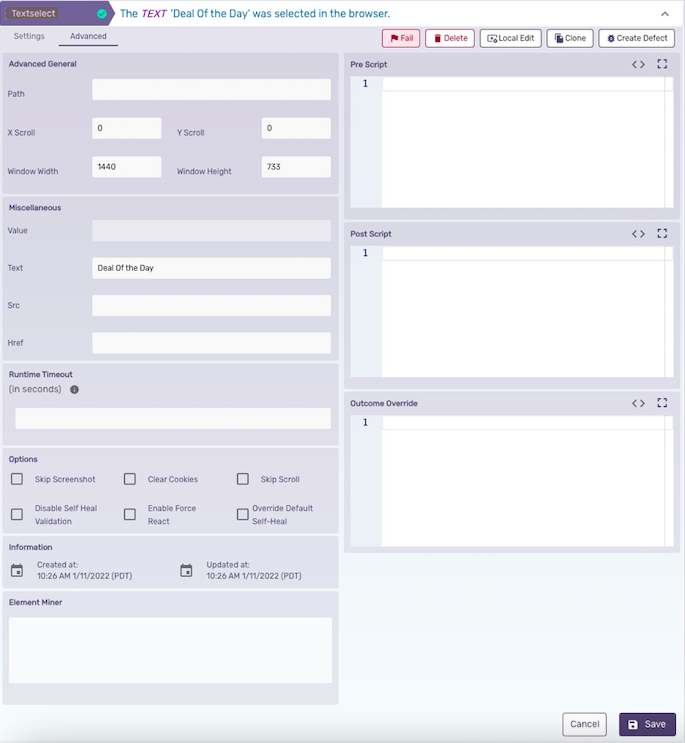Viewport: 685px width, 743px height.
Task: Click the 'Information' section heading
Action: (30, 547)
